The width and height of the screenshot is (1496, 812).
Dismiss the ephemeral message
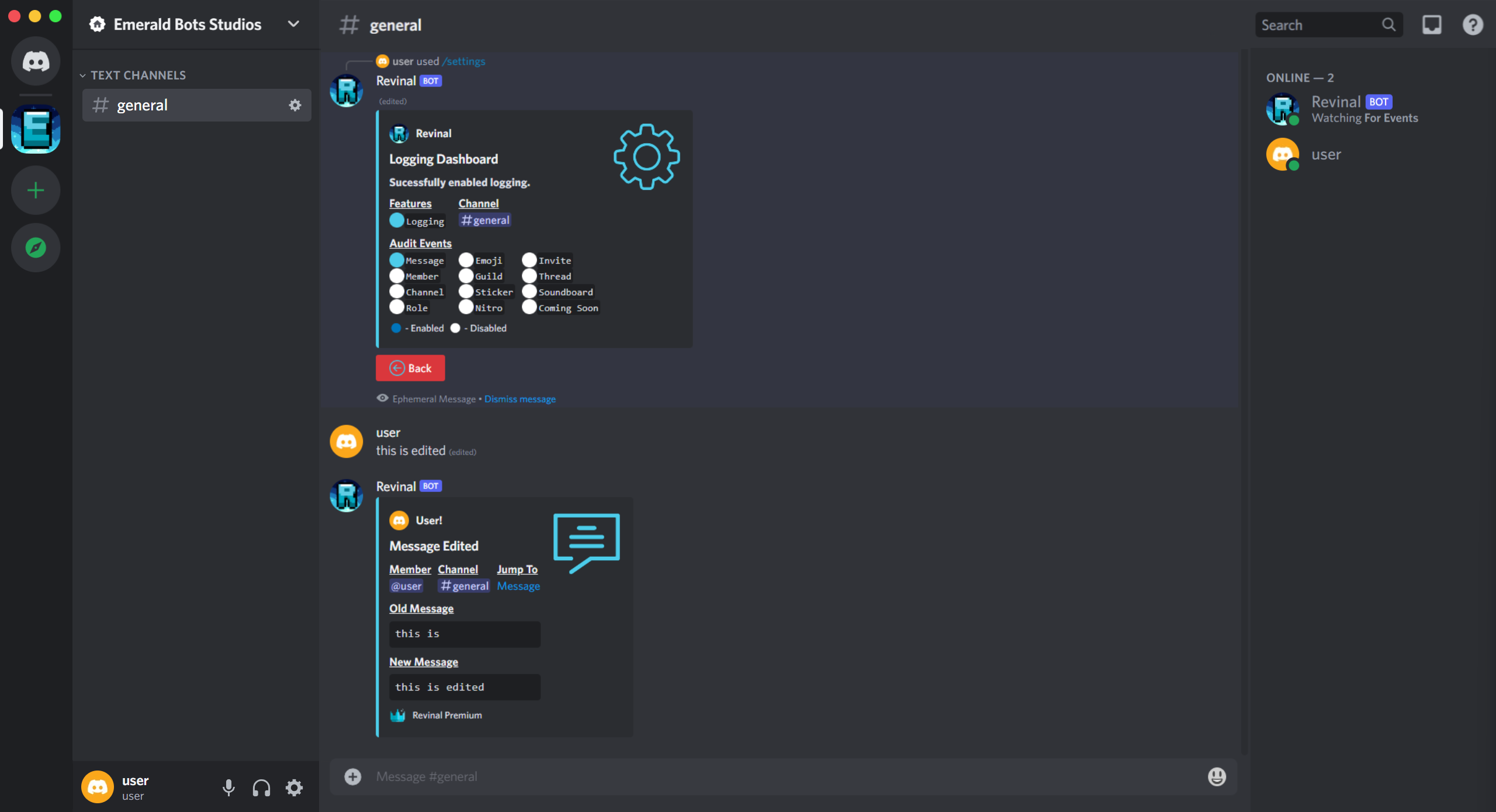(520, 398)
